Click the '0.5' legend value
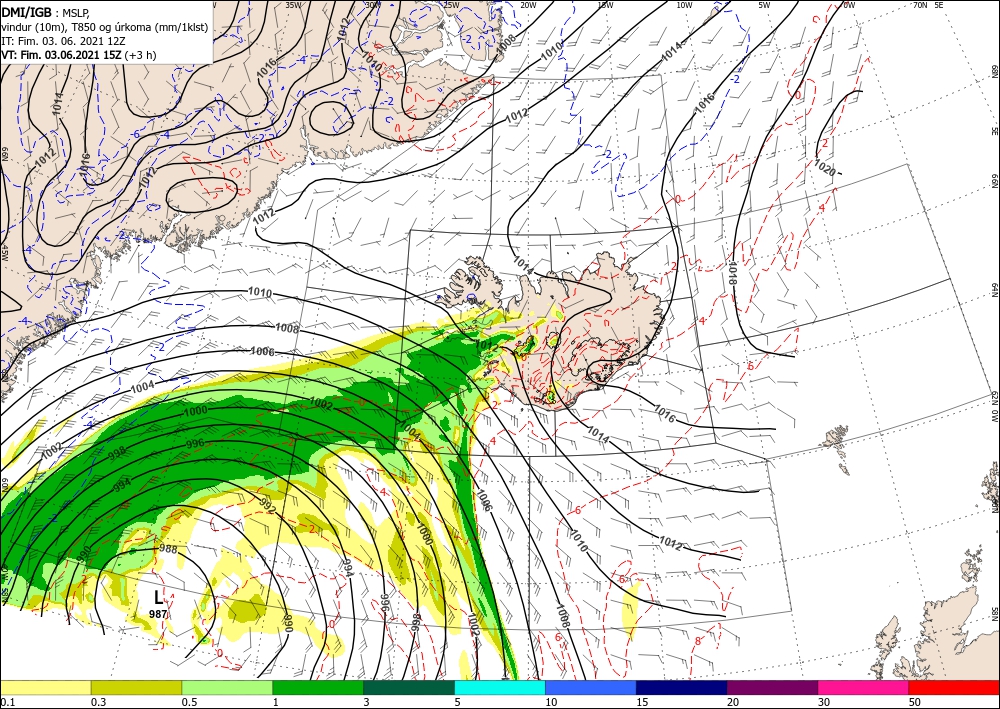 click(188, 702)
